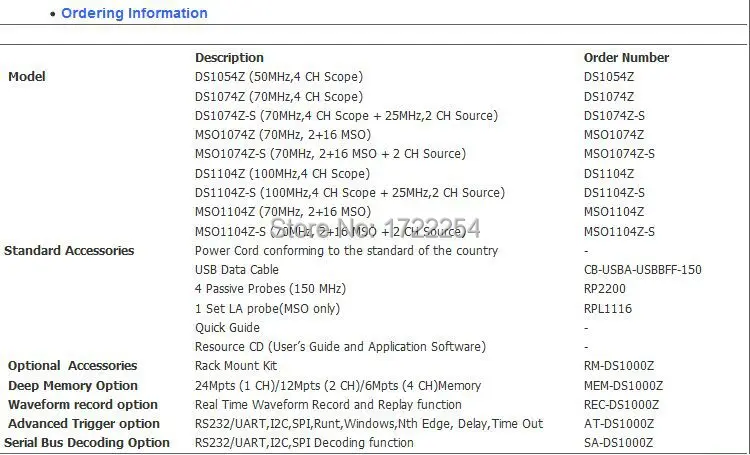Click order number RP2200
This screenshot has height=455, width=750.
click(605, 289)
